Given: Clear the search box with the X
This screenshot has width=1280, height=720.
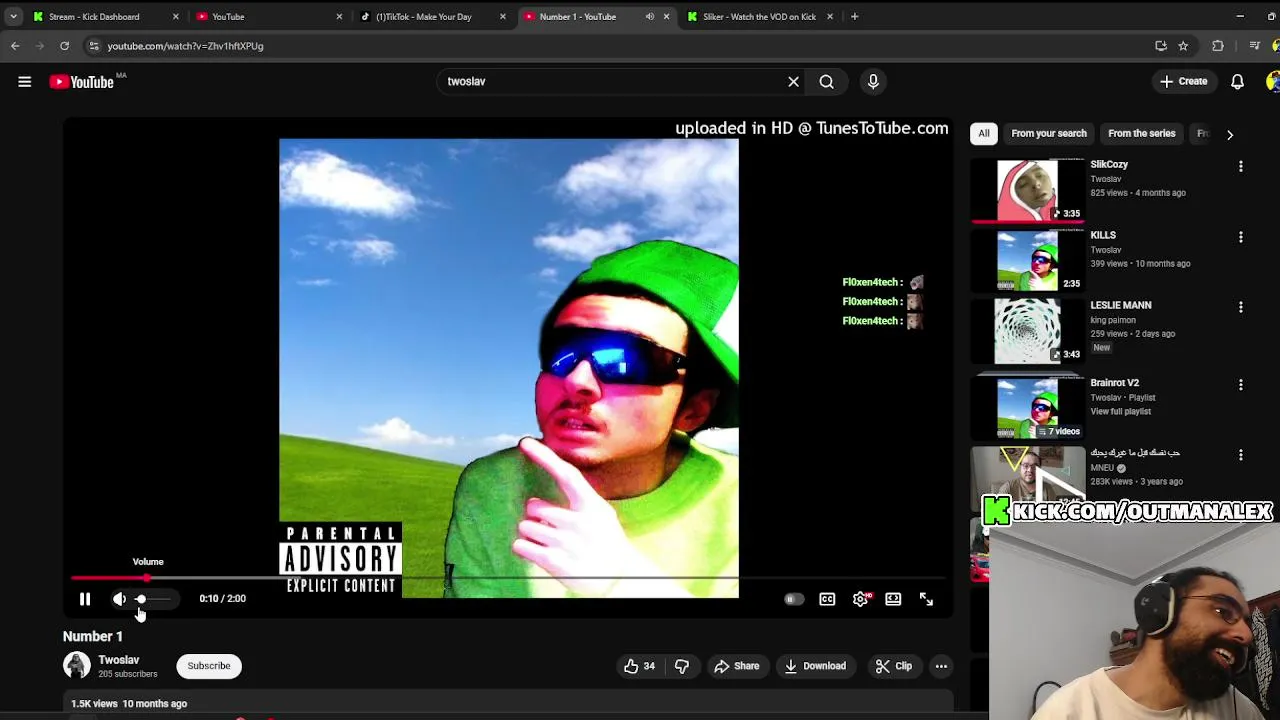Looking at the screenshot, I should 794,82.
